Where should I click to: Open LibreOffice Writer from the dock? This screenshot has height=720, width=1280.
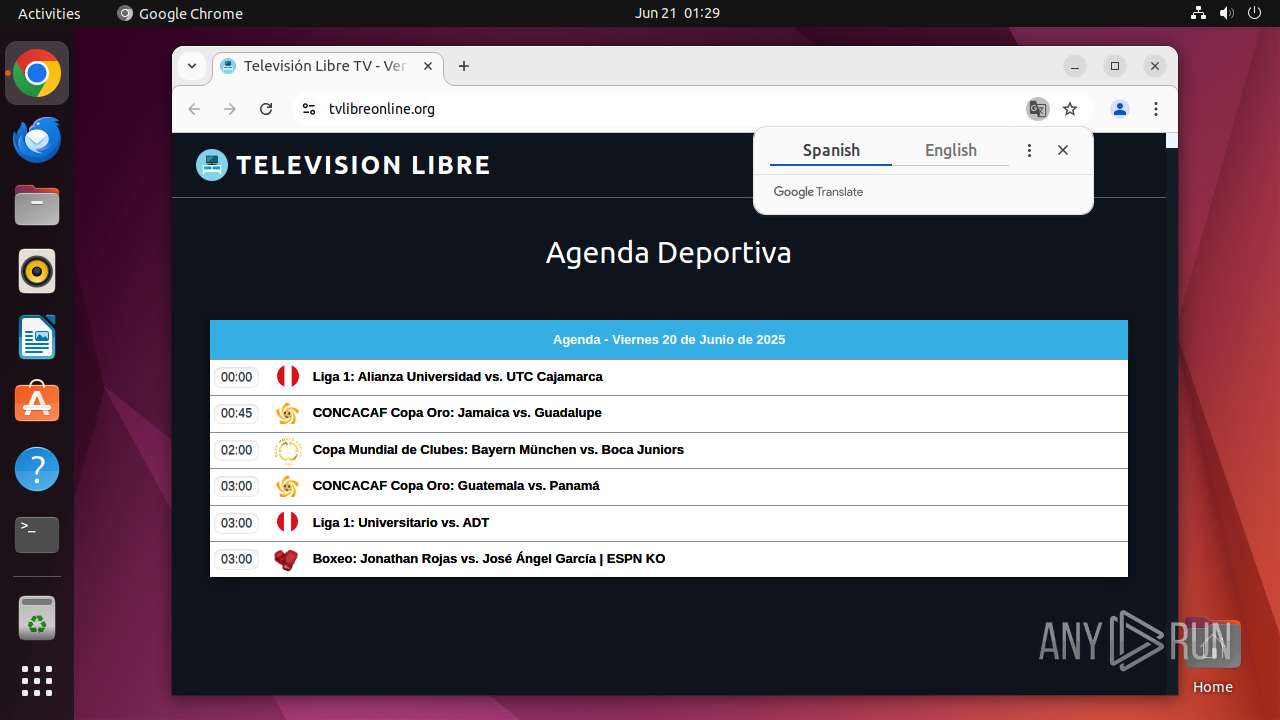37,338
